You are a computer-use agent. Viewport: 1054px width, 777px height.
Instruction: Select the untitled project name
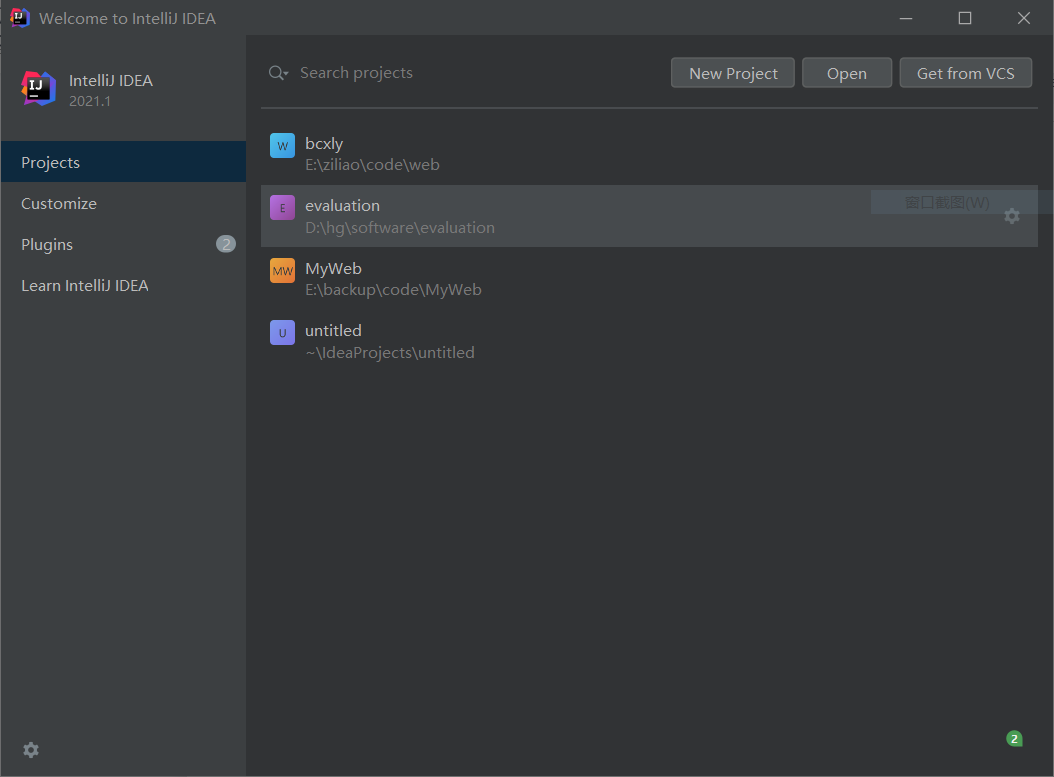pyautogui.click(x=333, y=331)
